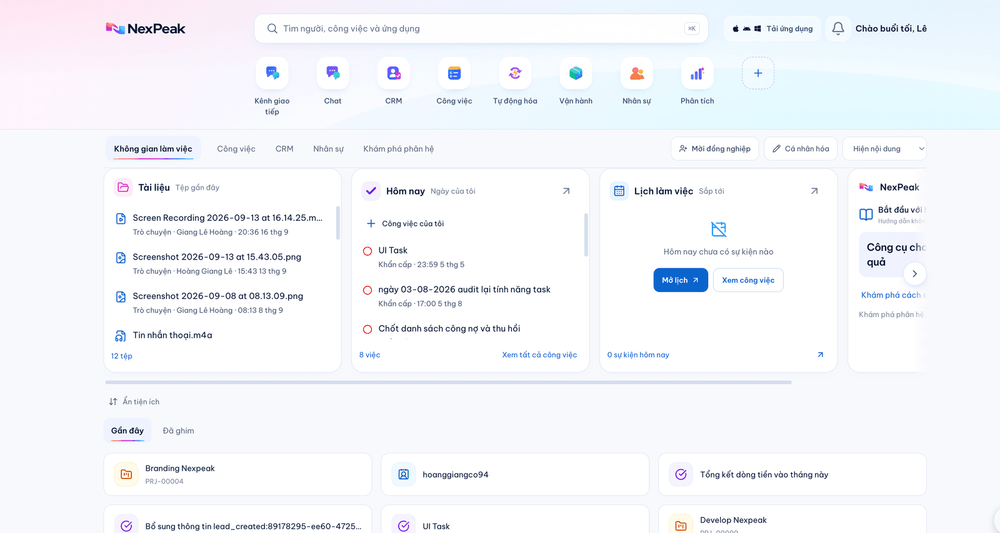Open Xem tất cả công việc link
The height and width of the screenshot is (533, 1000).
[x=540, y=354]
